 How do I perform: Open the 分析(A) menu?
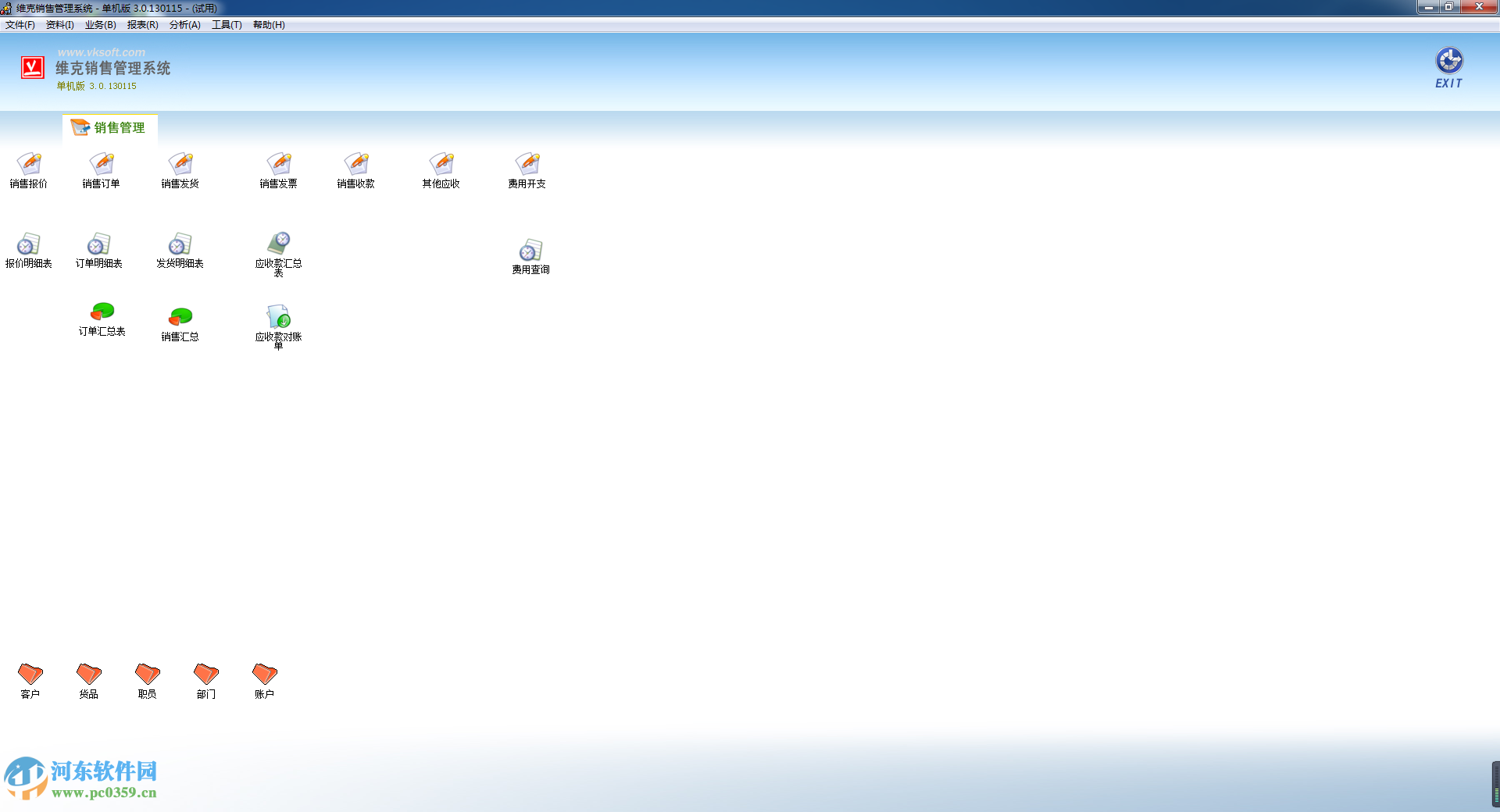[x=185, y=25]
